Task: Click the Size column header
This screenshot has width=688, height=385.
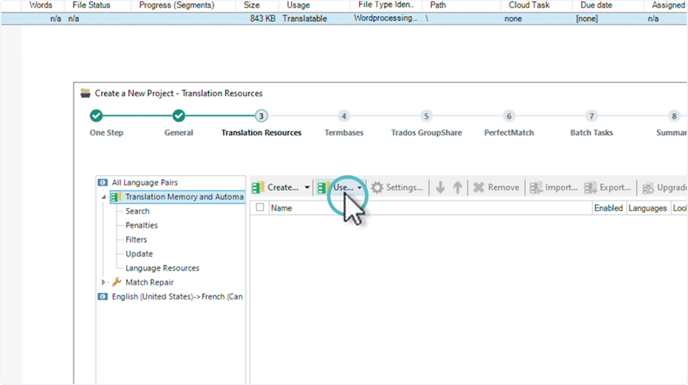Action: pyautogui.click(x=252, y=5)
